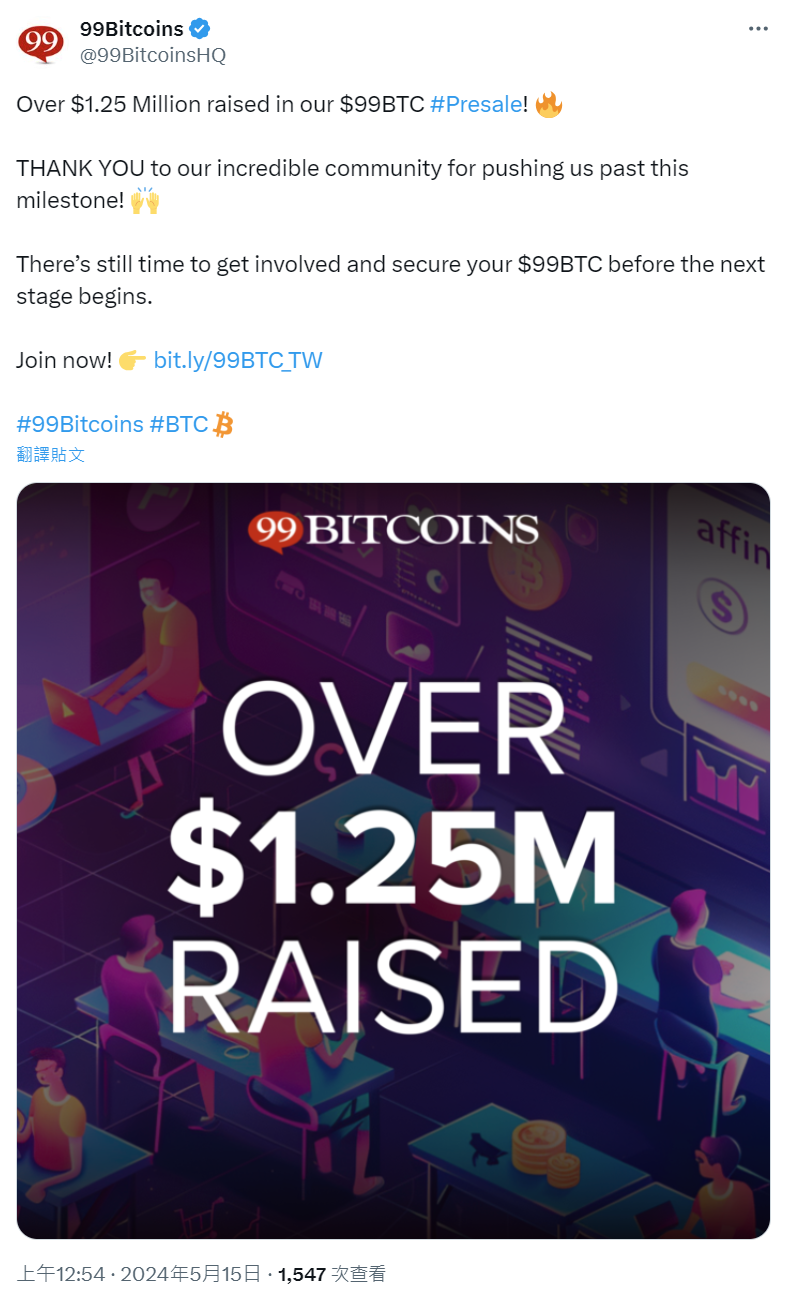Image resolution: width=787 pixels, height=1301 pixels.
Task: Open the #99Bitcoins hashtag
Action: click(x=80, y=424)
